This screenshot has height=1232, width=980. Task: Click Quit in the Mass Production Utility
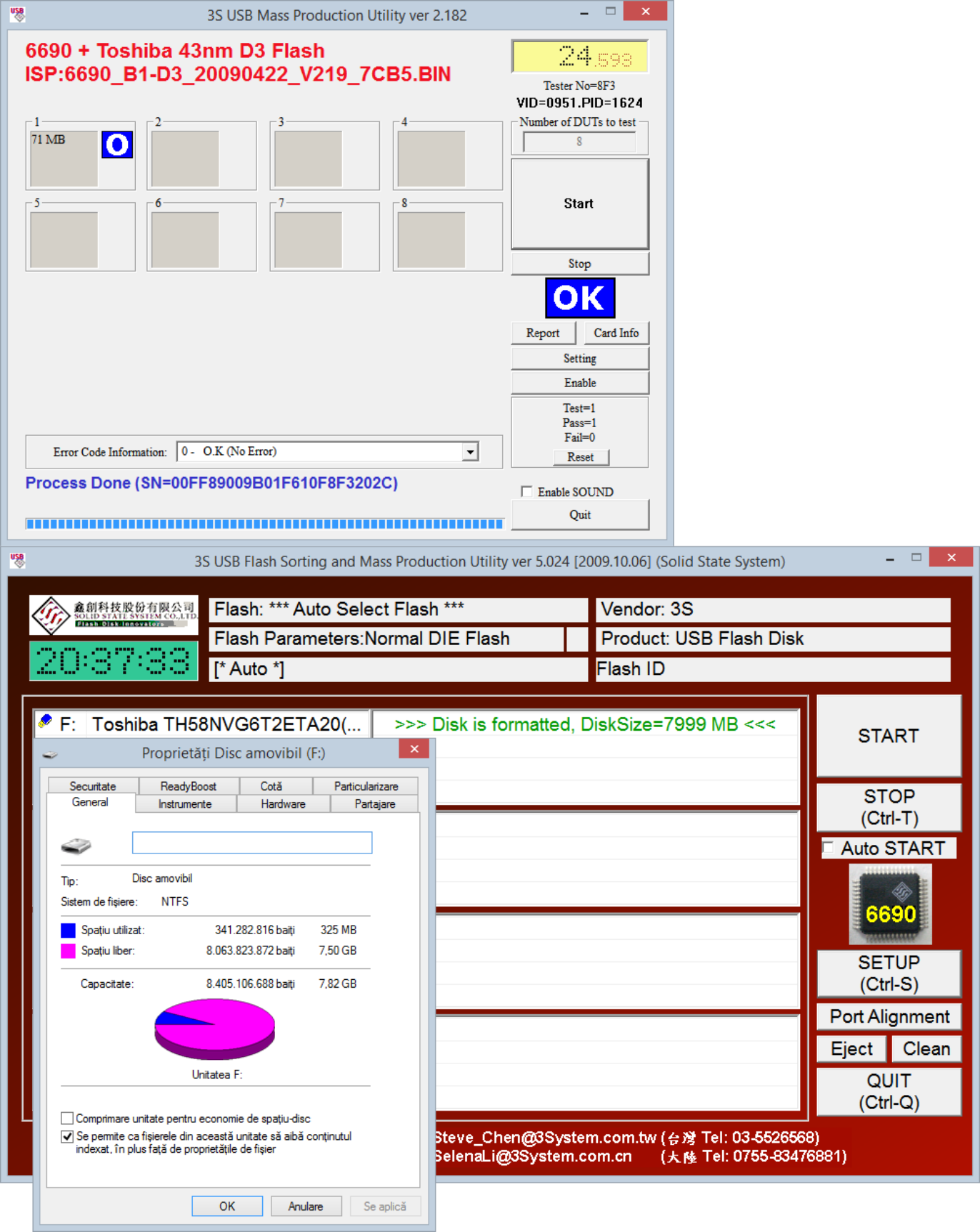coord(579,515)
